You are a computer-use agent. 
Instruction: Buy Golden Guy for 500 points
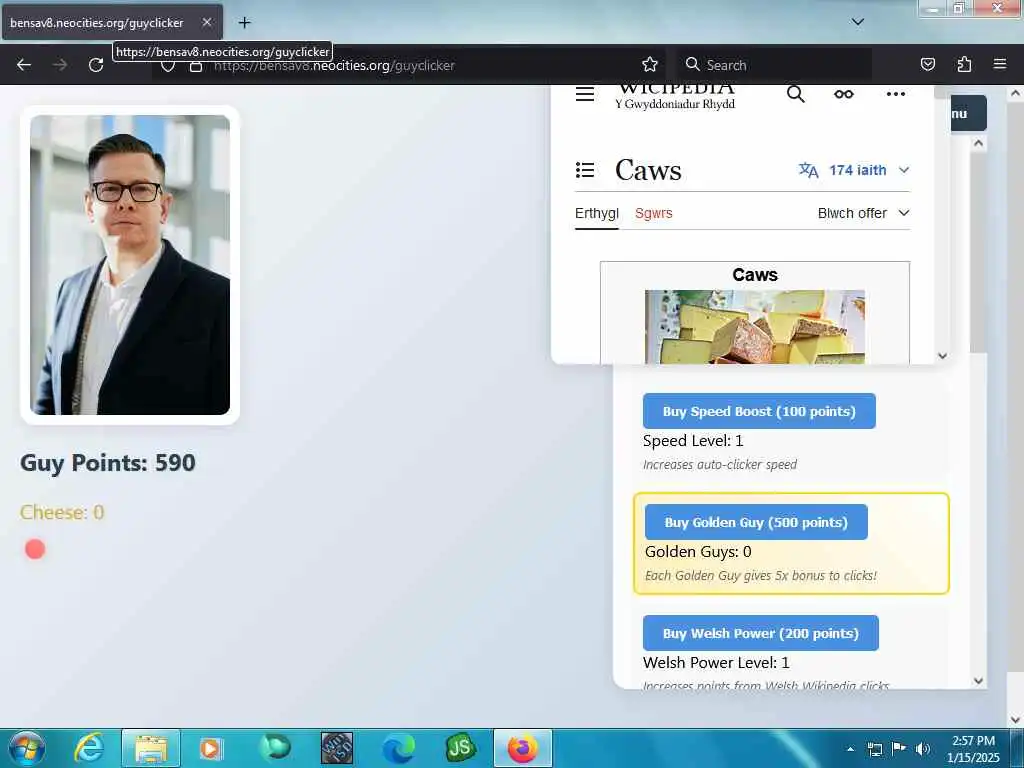coord(756,522)
